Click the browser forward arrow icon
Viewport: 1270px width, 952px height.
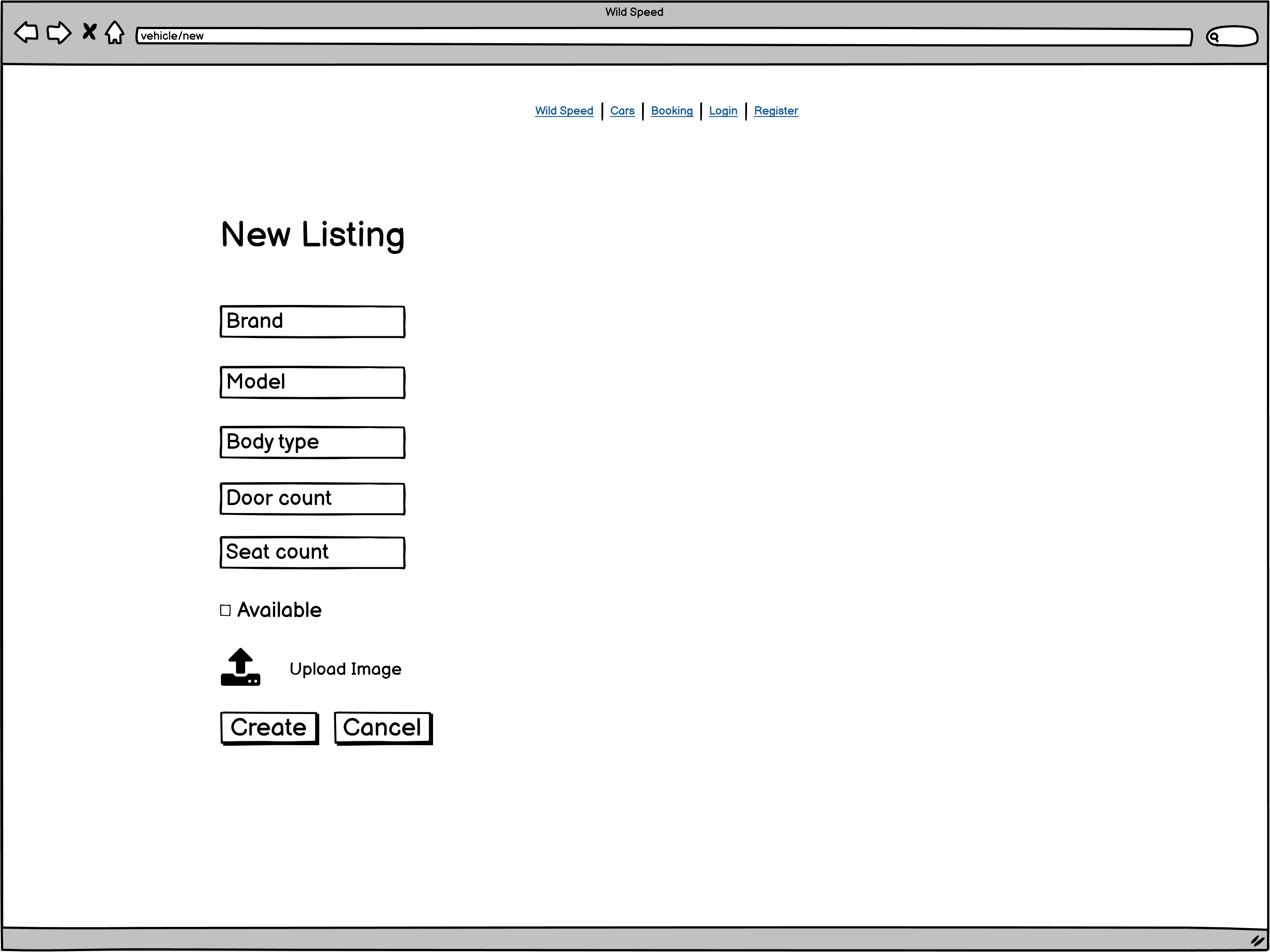(x=59, y=33)
